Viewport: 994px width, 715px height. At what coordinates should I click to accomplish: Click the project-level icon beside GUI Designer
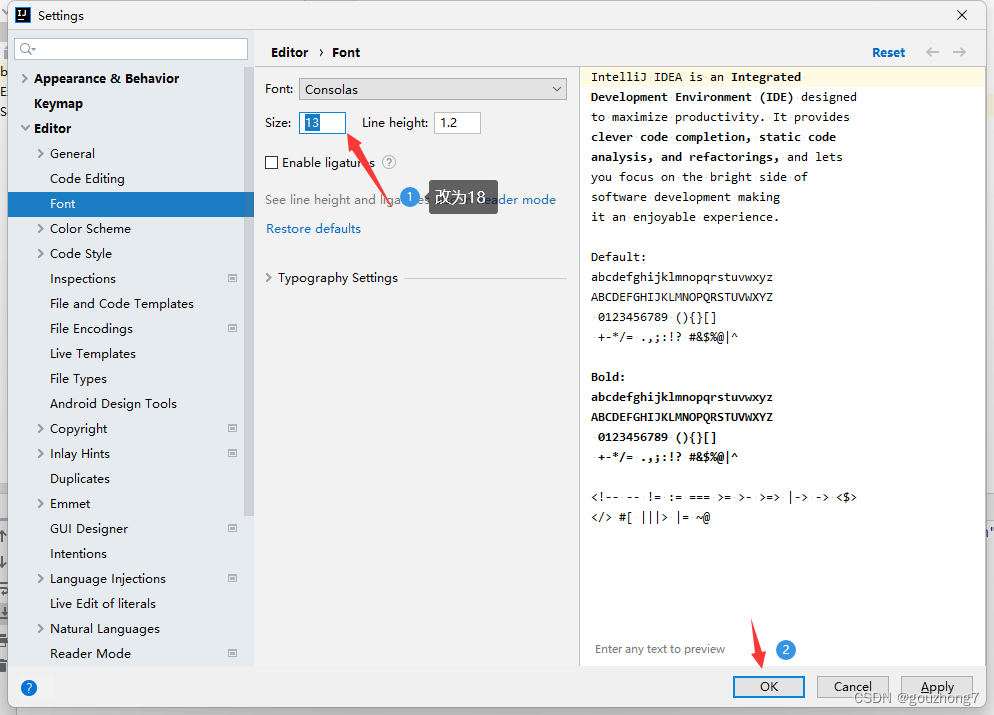tap(233, 528)
